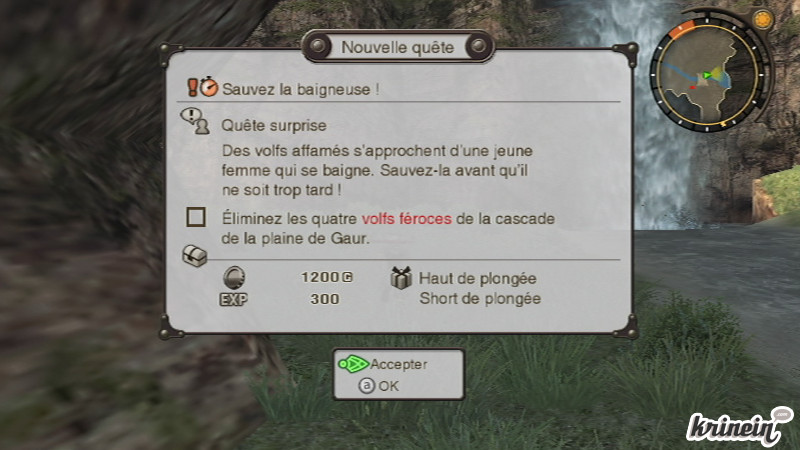Click the gold coin reward icon
Image resolution: width=800 pixels, height=450 pixels.
(234, 278)
